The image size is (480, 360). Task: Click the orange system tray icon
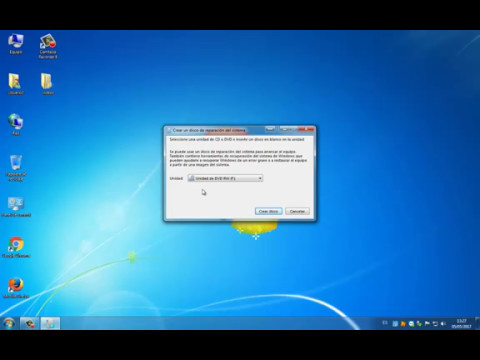(x=403, y=324)
